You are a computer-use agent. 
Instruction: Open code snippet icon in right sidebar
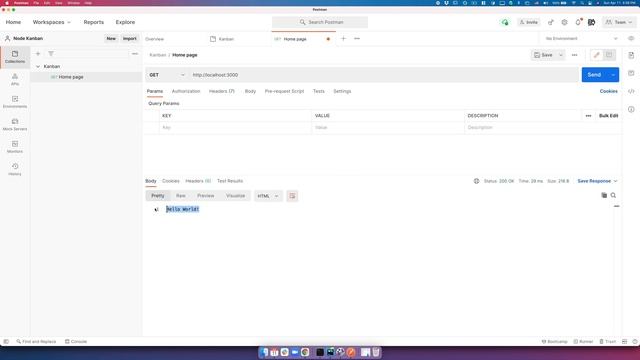631,91
